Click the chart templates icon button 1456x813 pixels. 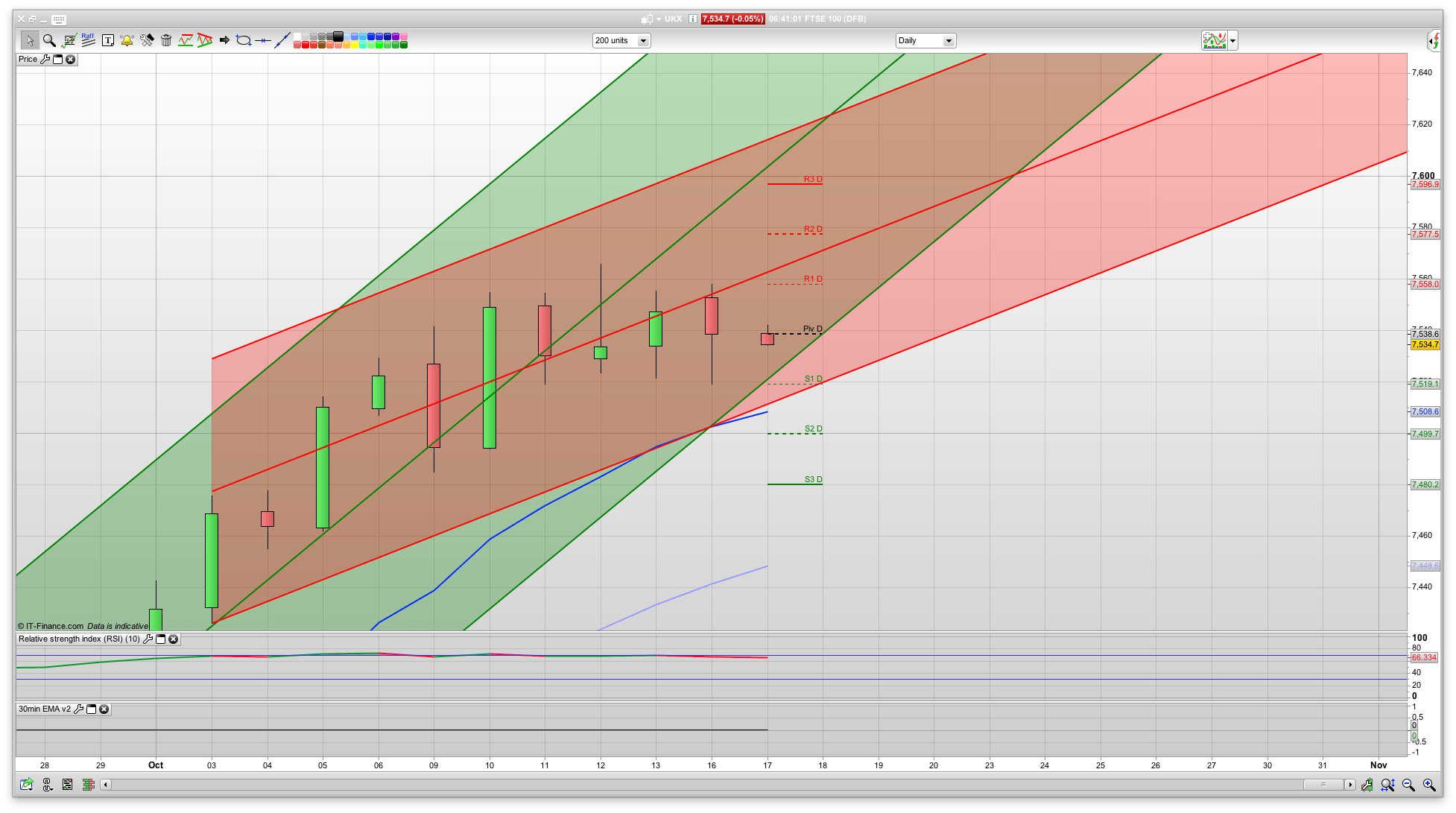pyautogui.click(x=1215, y=41)
